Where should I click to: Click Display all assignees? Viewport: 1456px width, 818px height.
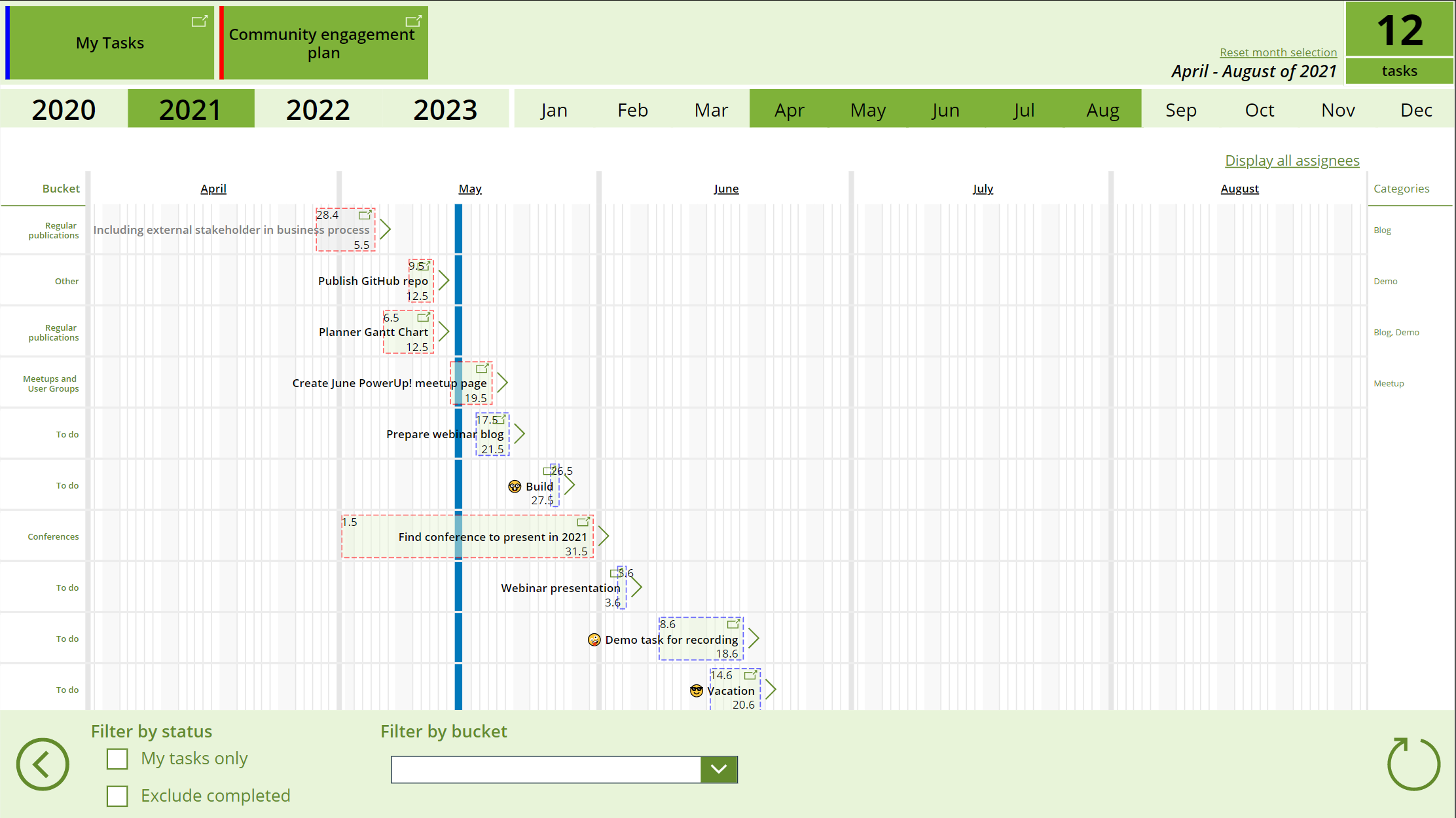click(1292, 160)
